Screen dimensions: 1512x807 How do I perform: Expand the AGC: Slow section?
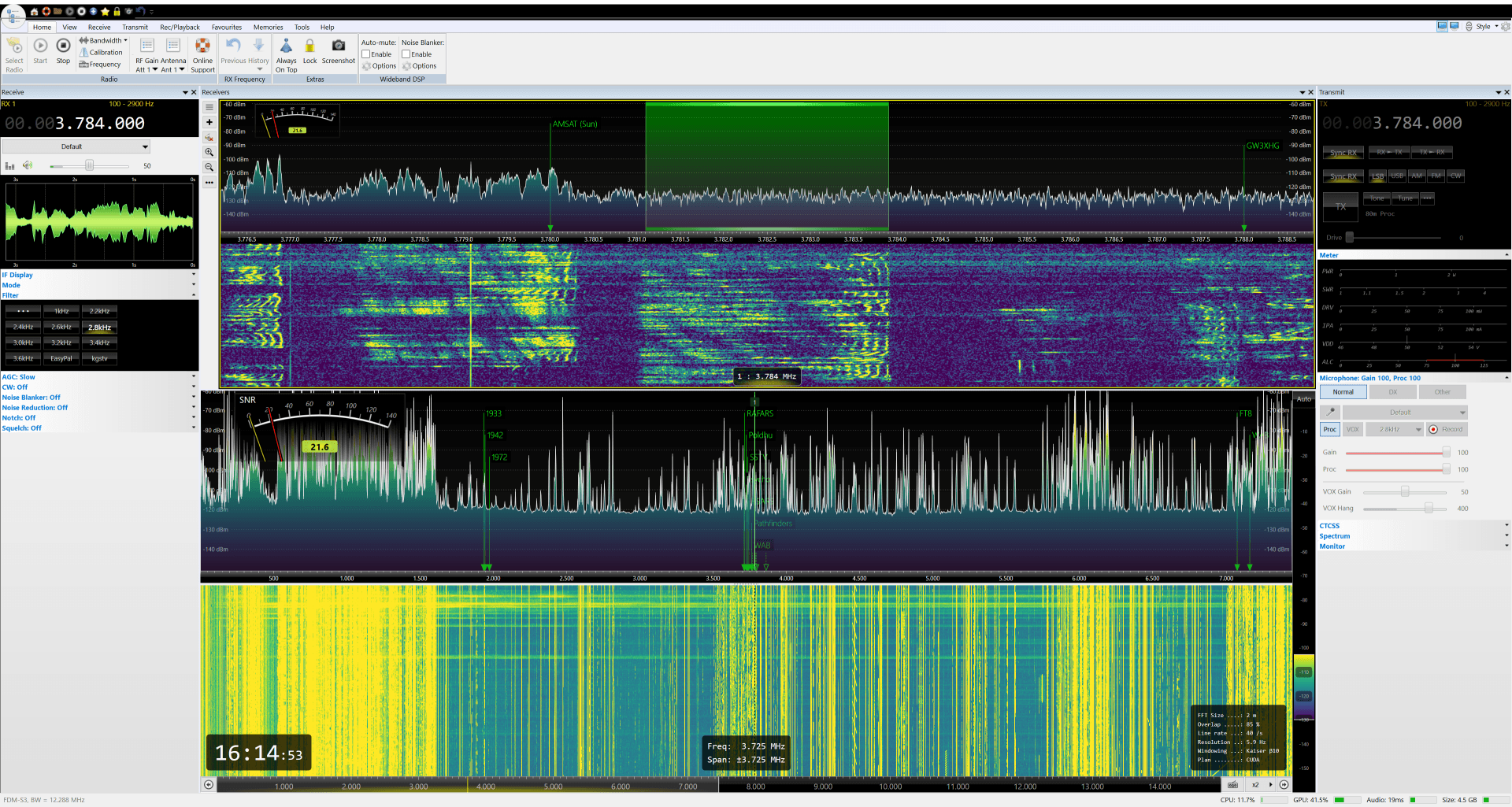(98, 377)
